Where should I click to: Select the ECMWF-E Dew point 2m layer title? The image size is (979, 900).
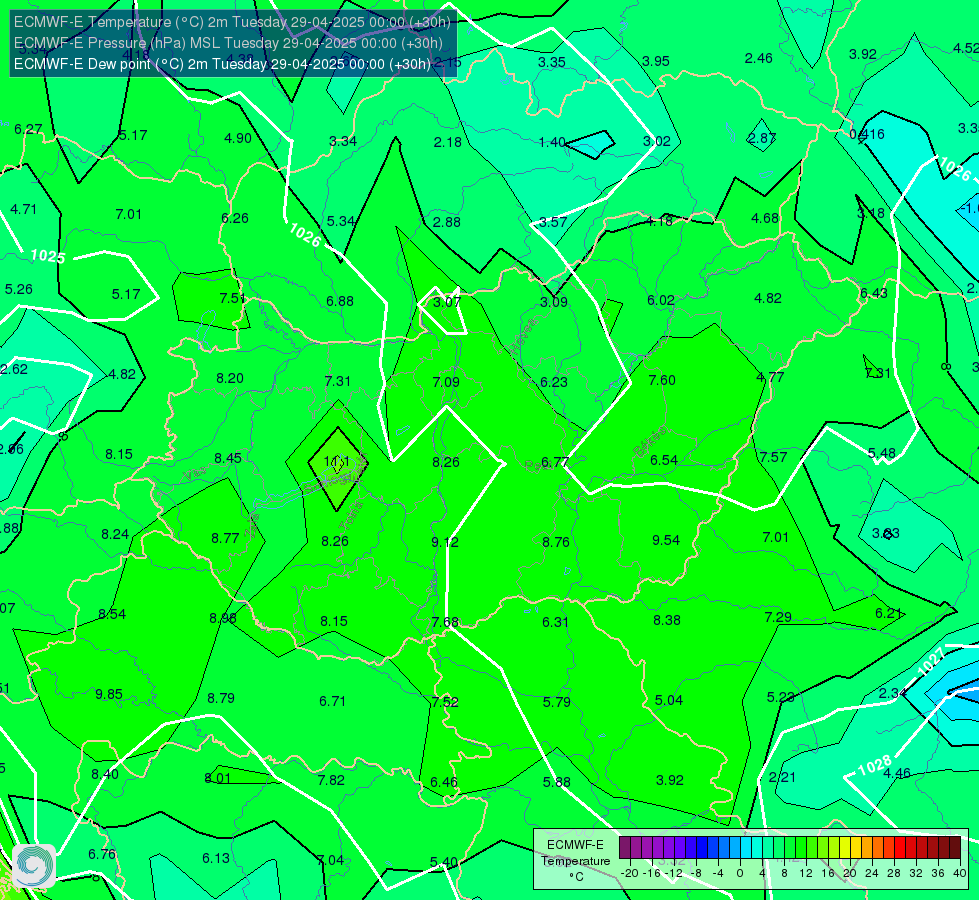222,64
